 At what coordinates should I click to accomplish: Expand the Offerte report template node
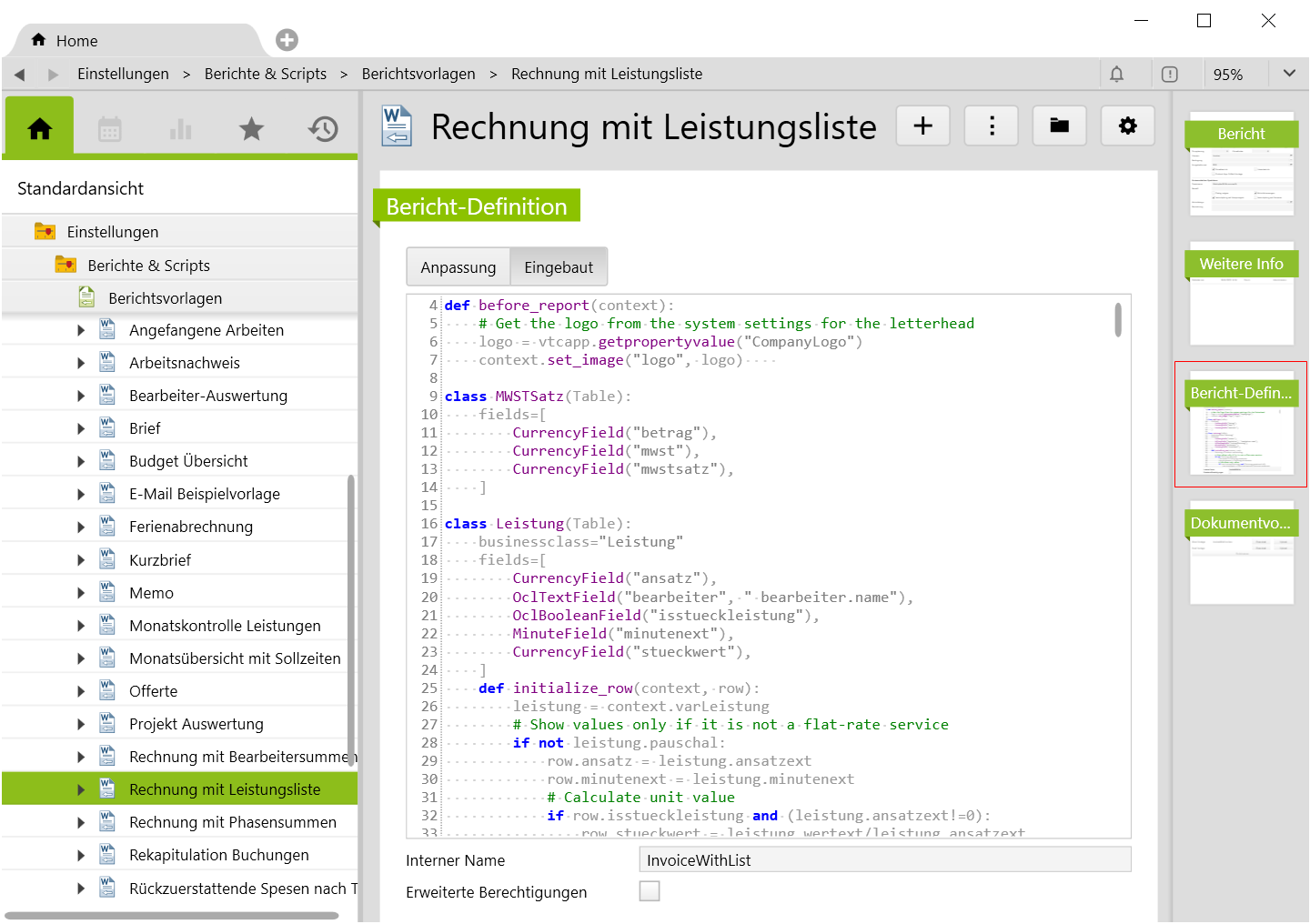[81, 691]
